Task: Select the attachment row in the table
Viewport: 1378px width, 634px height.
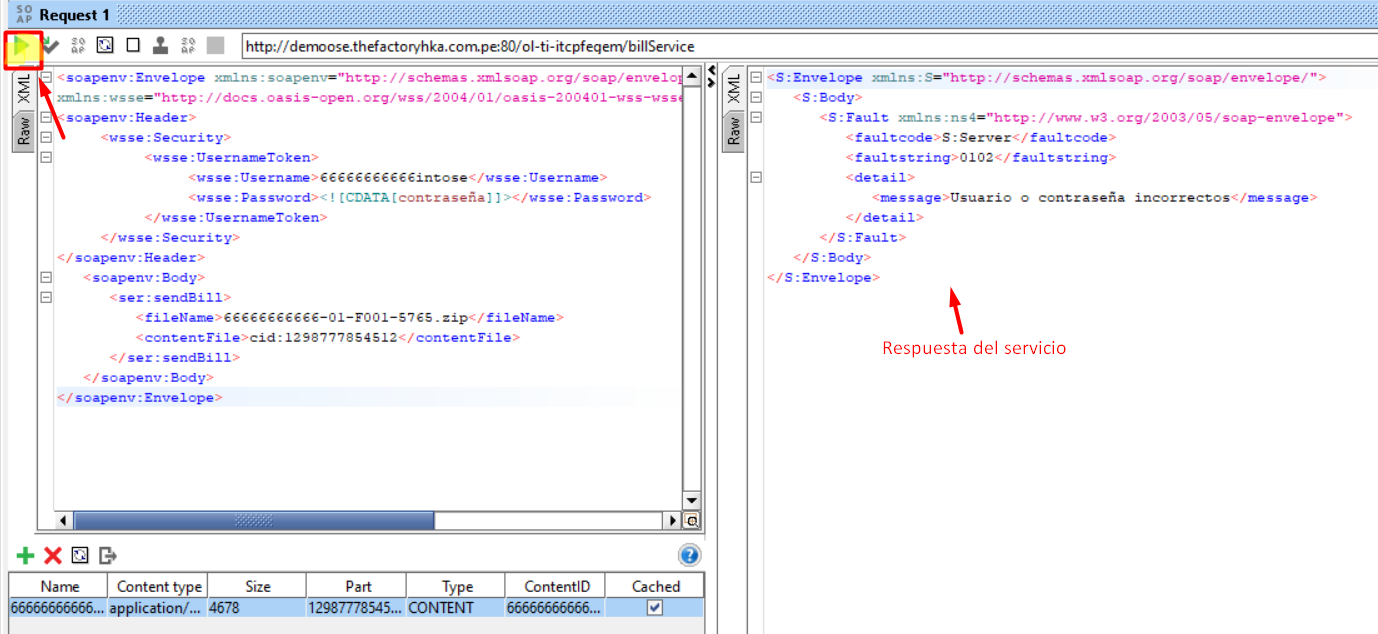Action: [x=300, y=607]
